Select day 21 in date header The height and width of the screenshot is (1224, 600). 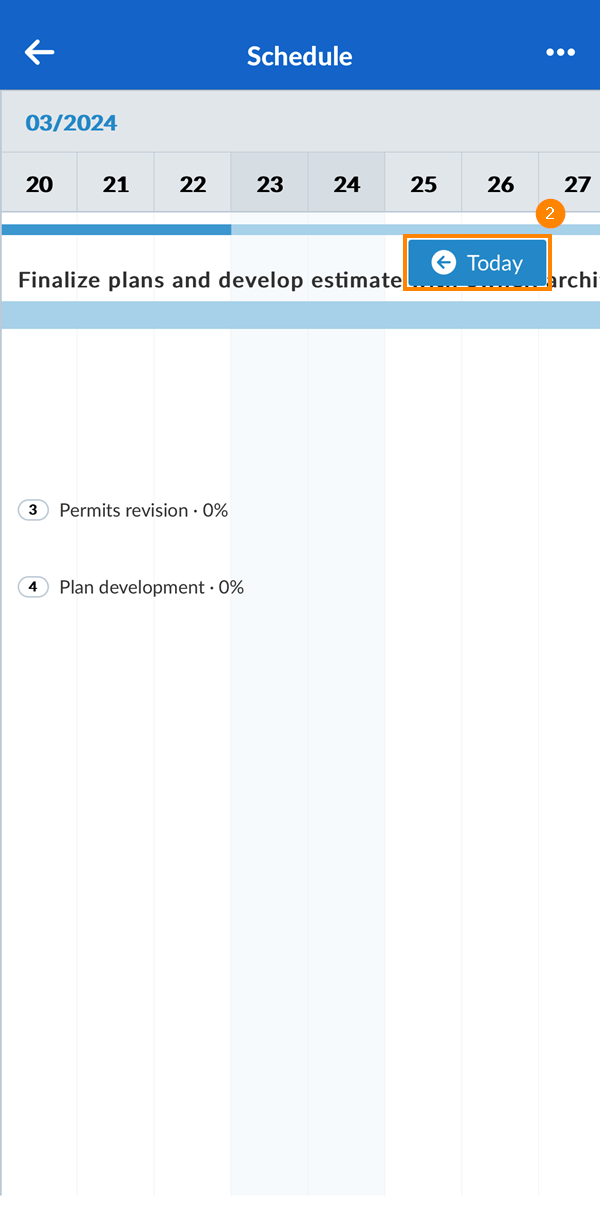tap(116, 184)
